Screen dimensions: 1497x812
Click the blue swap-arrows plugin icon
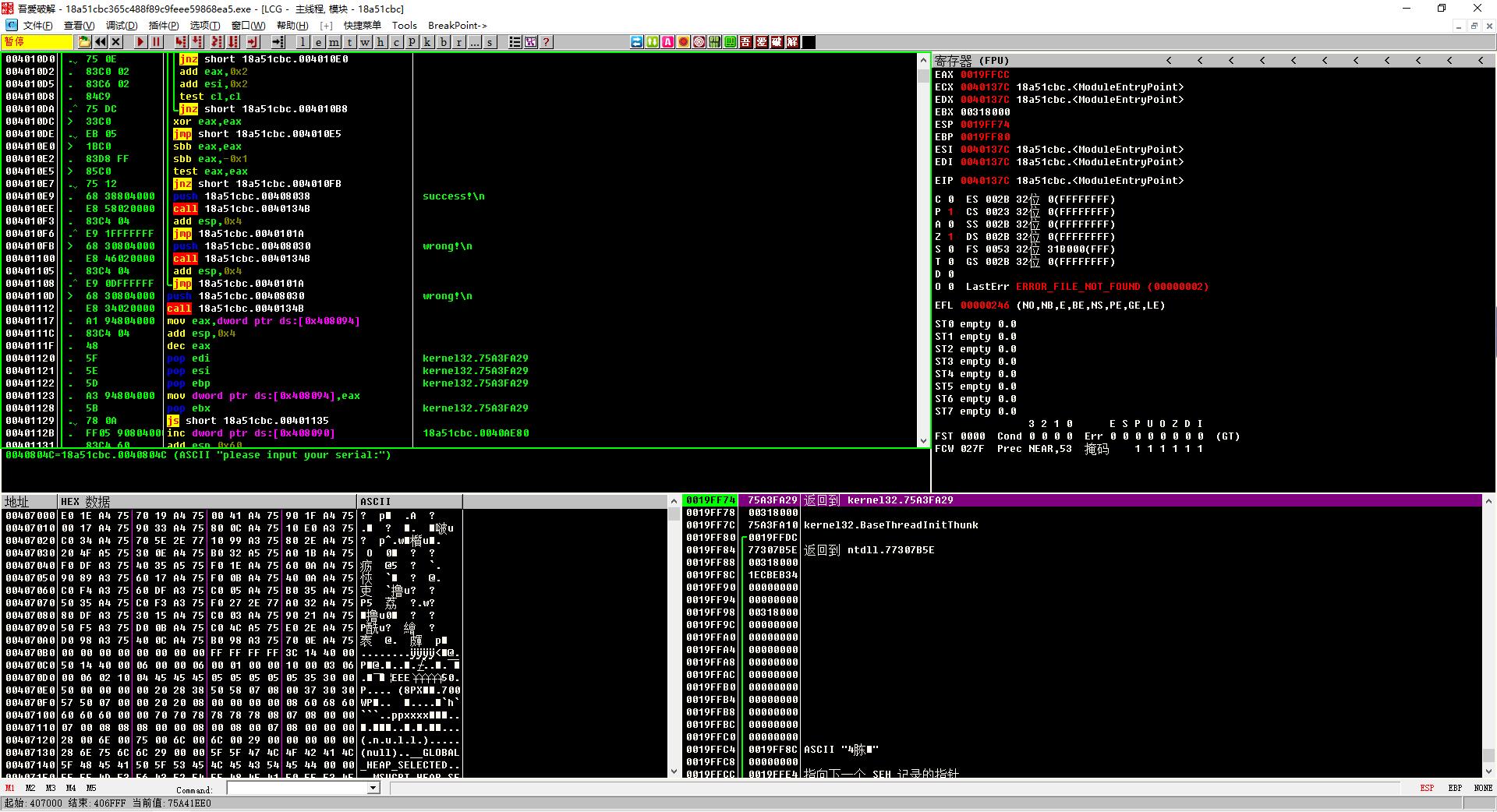click(x=636, y=42)
